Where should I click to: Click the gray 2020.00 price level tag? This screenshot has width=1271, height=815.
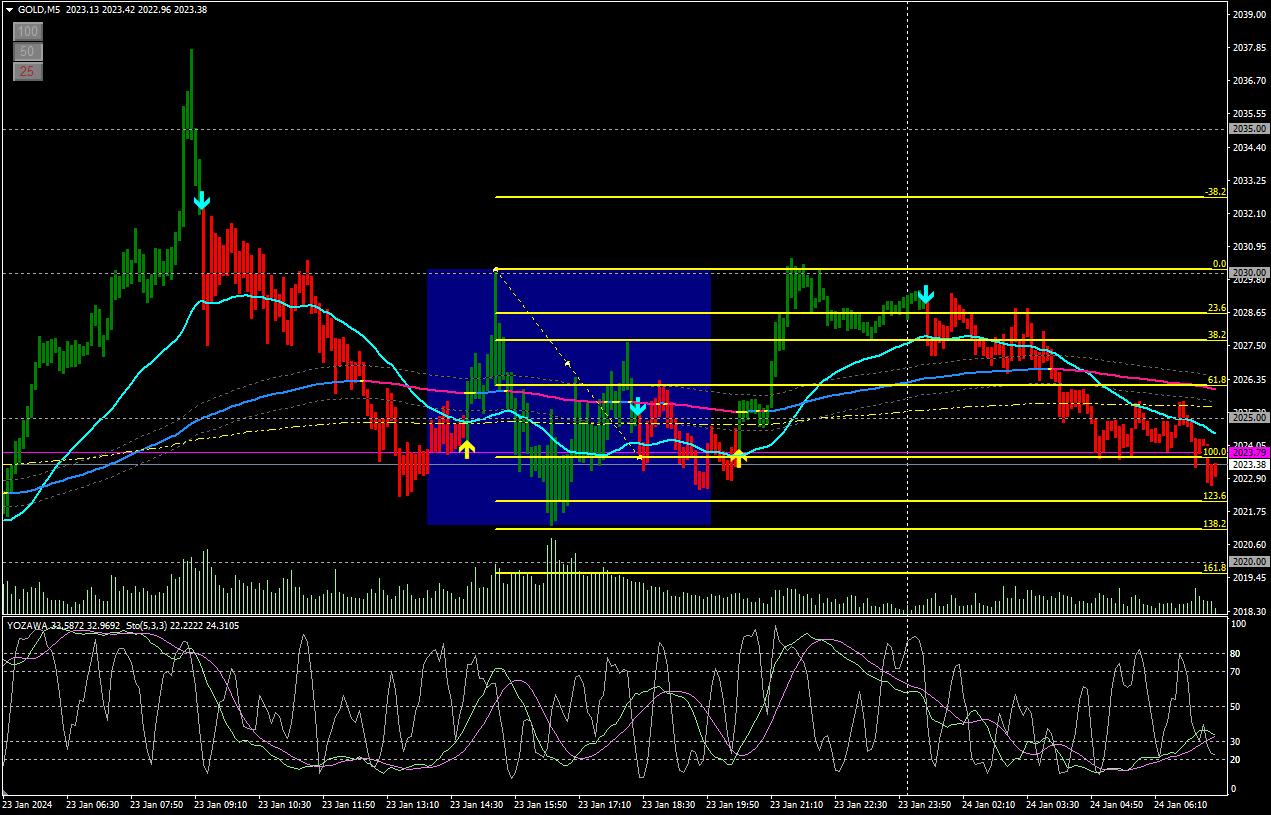[1249, 562]
